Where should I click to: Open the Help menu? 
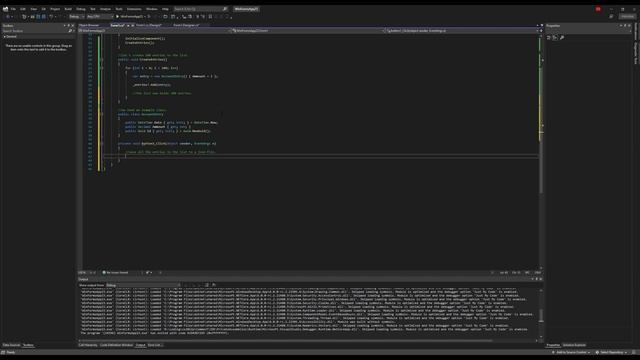click(x=165, y=9)
